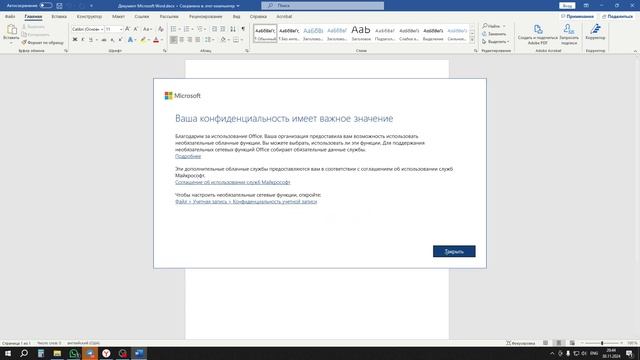Screen dimensions: 640x360
Task: Click the decrease indent icon
Action: click(214, 29)
